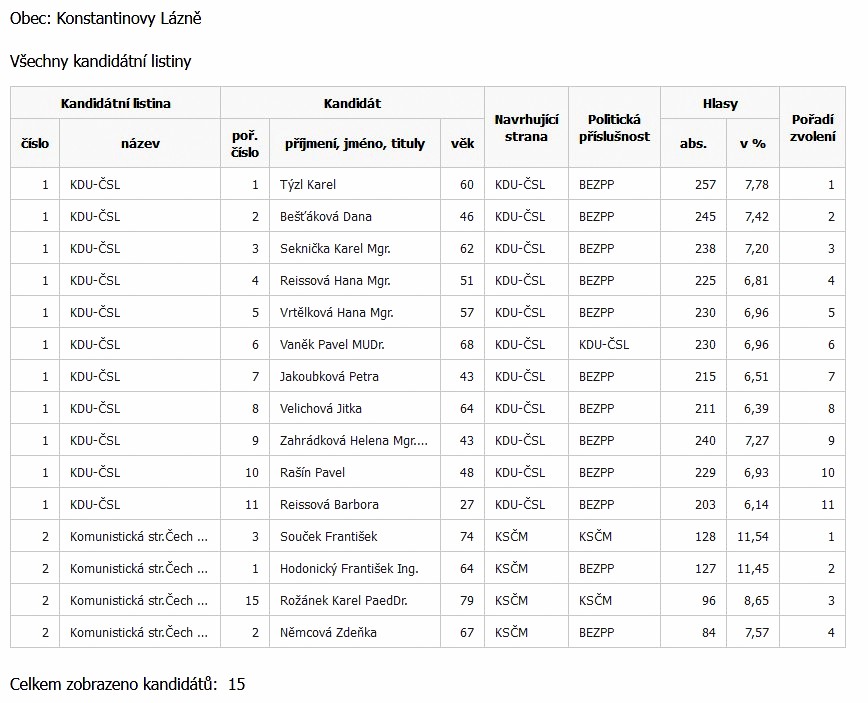Click the "věk" column header
868x703 pixels.
[462, 143]
